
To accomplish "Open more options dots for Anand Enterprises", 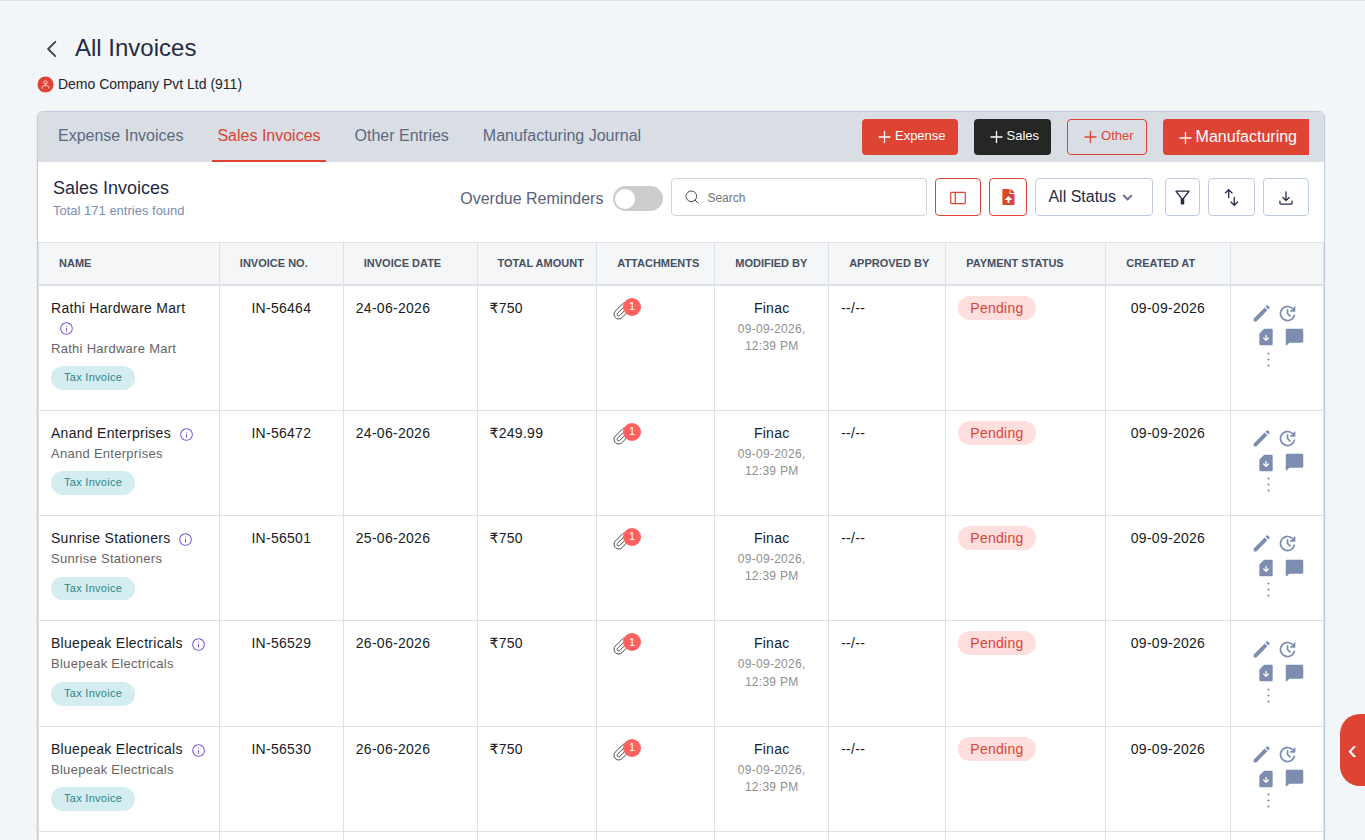I will pyautogui.click(x=1268, y=484).
